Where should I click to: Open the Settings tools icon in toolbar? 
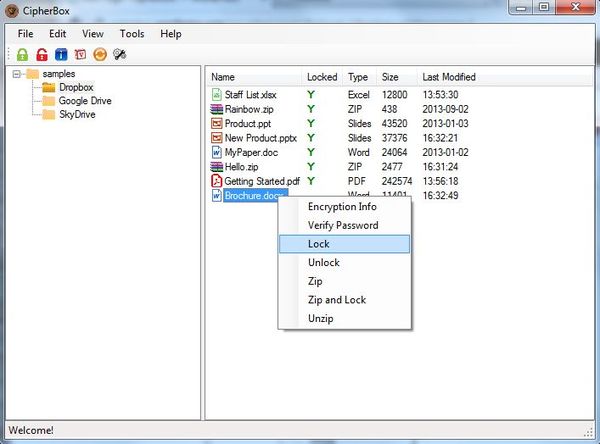tap(119, 54)
